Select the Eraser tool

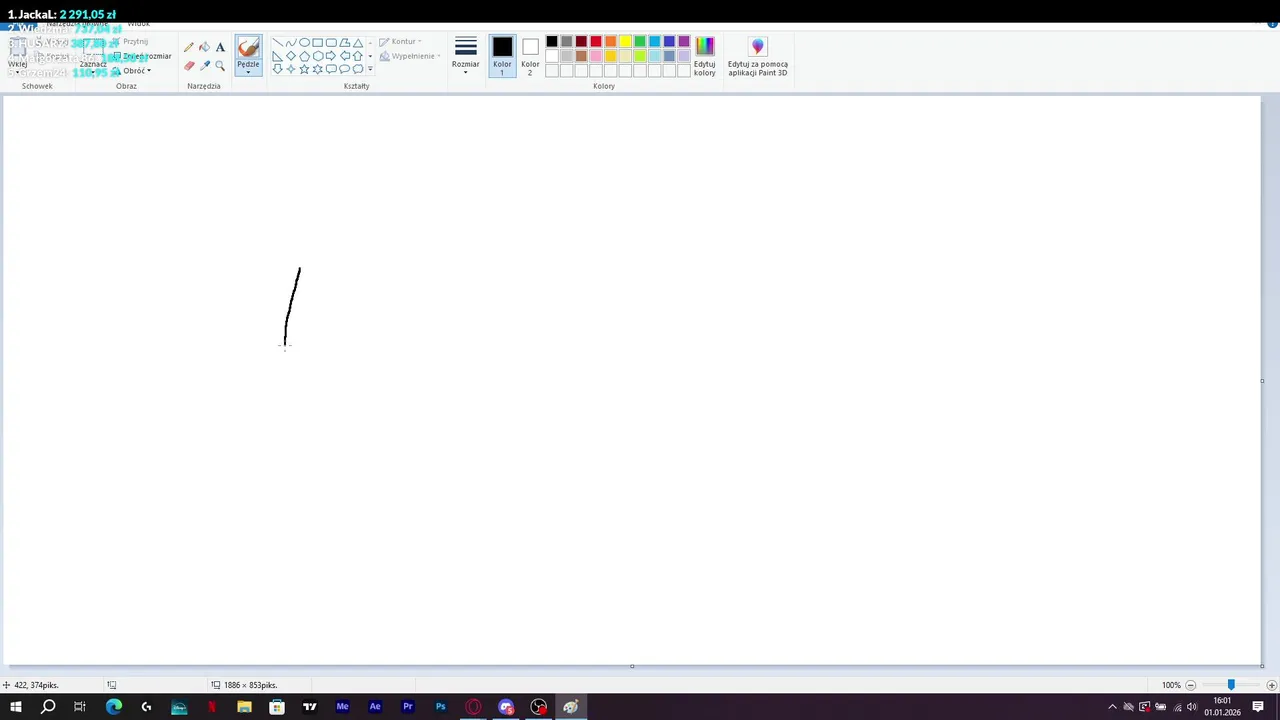pyautogui.click(x=189, y=65)
